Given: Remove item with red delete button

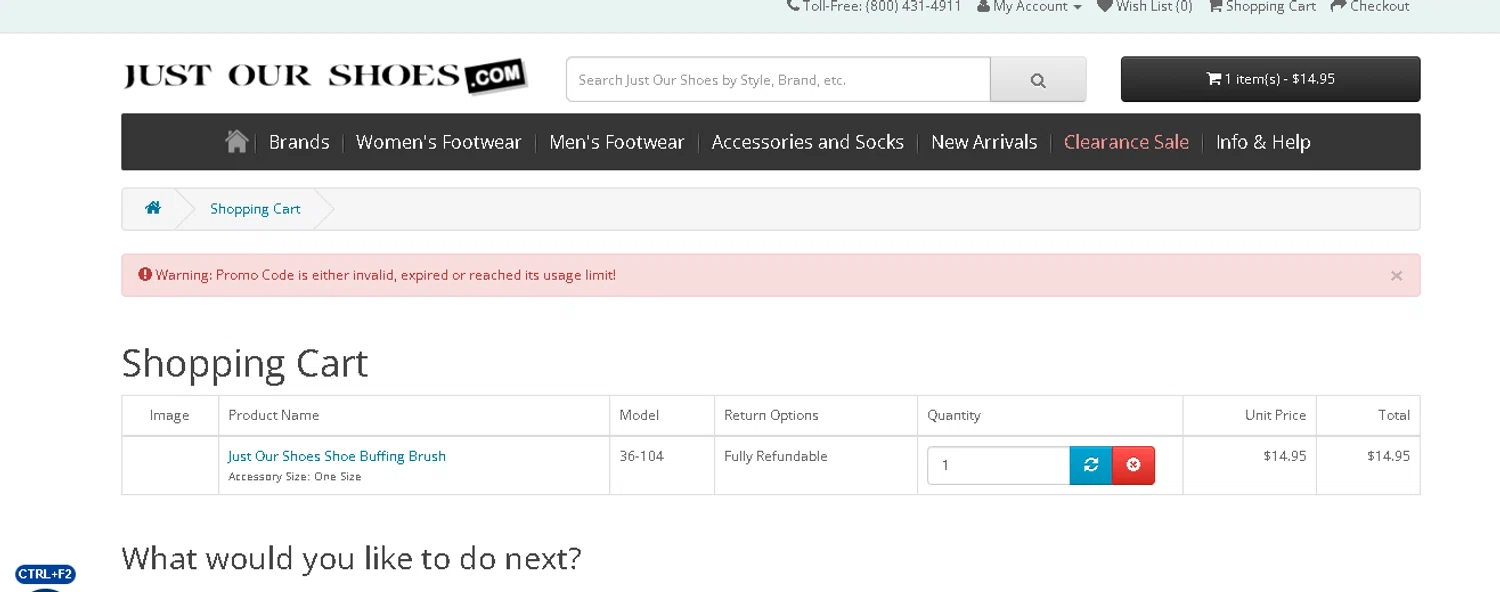Looking at the screenshot, I should pyautogui.click(x=1133, y=465).
